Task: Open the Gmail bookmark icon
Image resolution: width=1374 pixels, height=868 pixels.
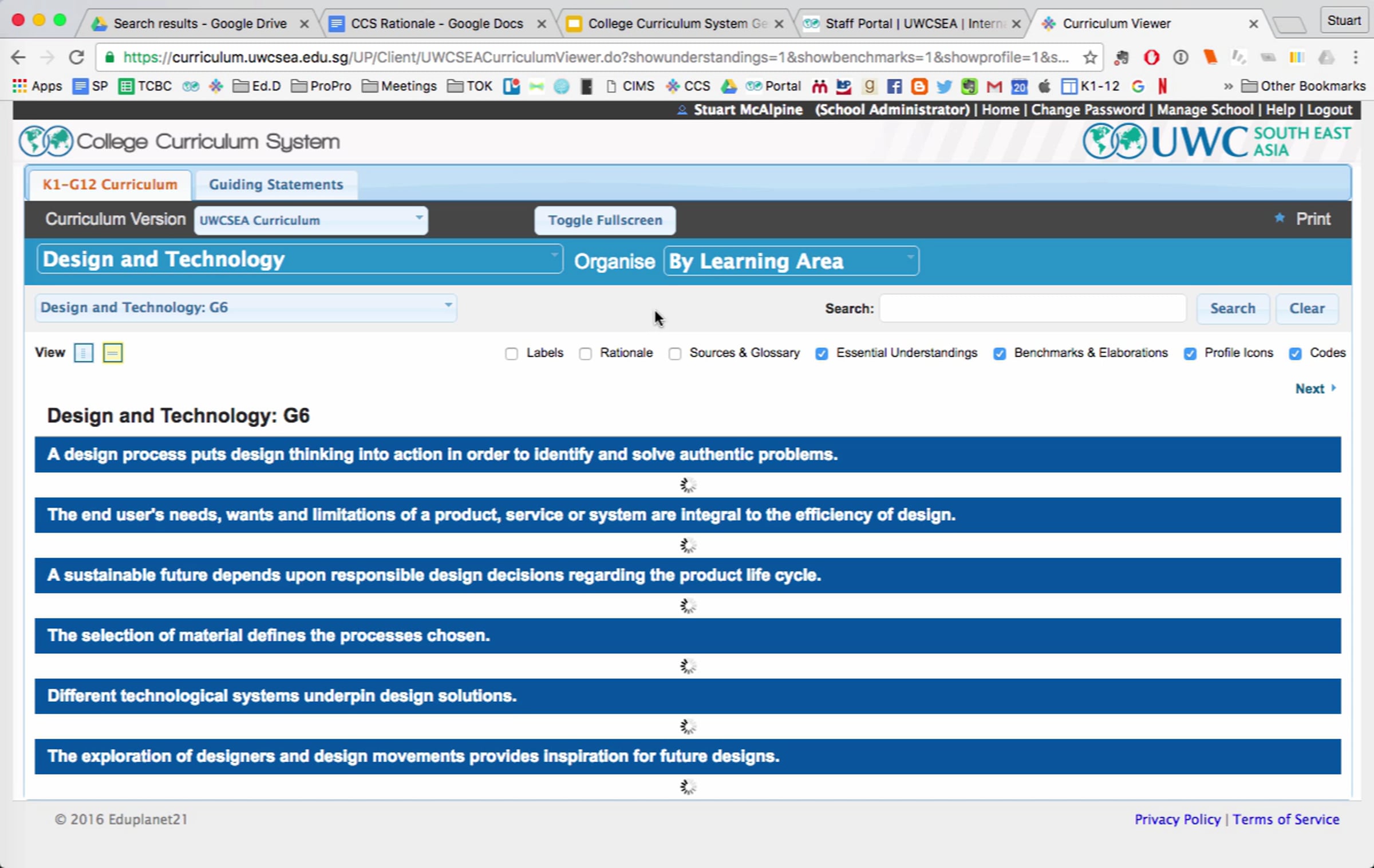Action: point(994,86)
